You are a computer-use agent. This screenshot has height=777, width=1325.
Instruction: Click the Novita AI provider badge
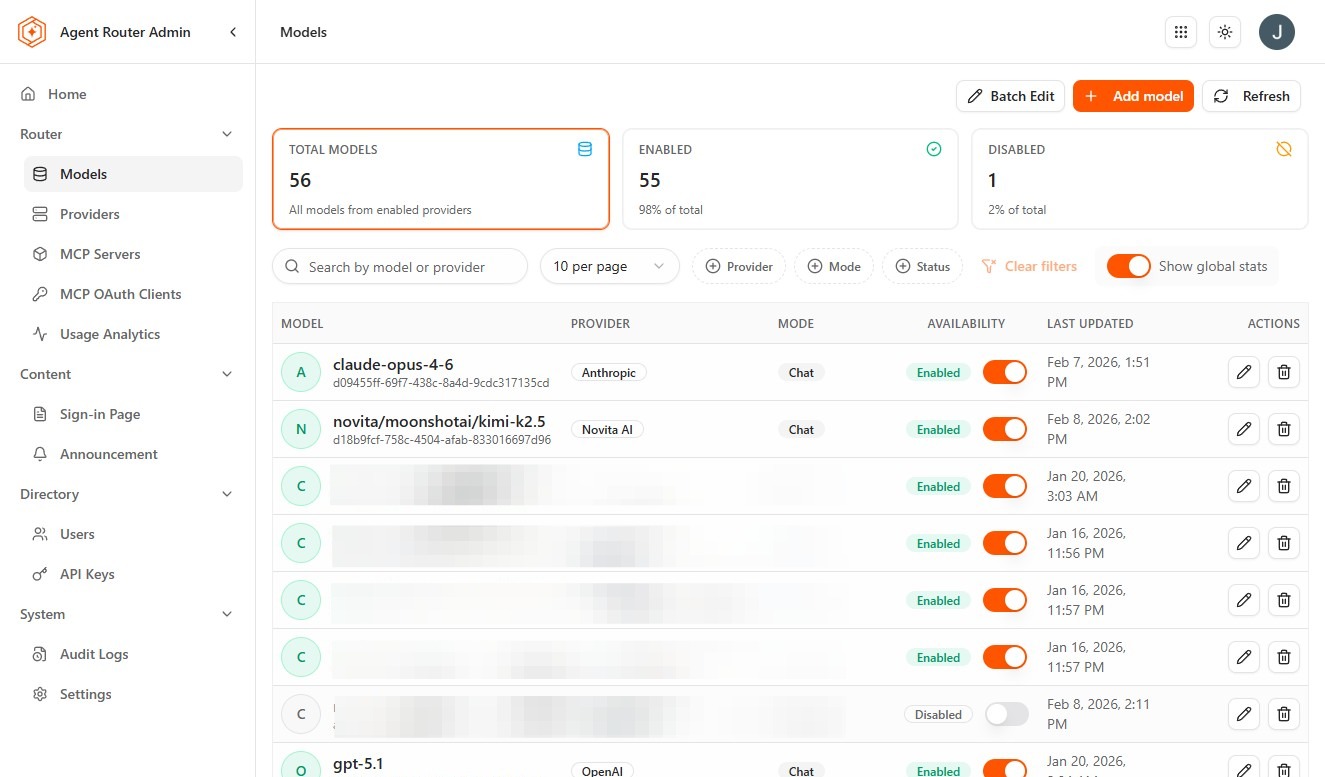click(x=607, y=429)
